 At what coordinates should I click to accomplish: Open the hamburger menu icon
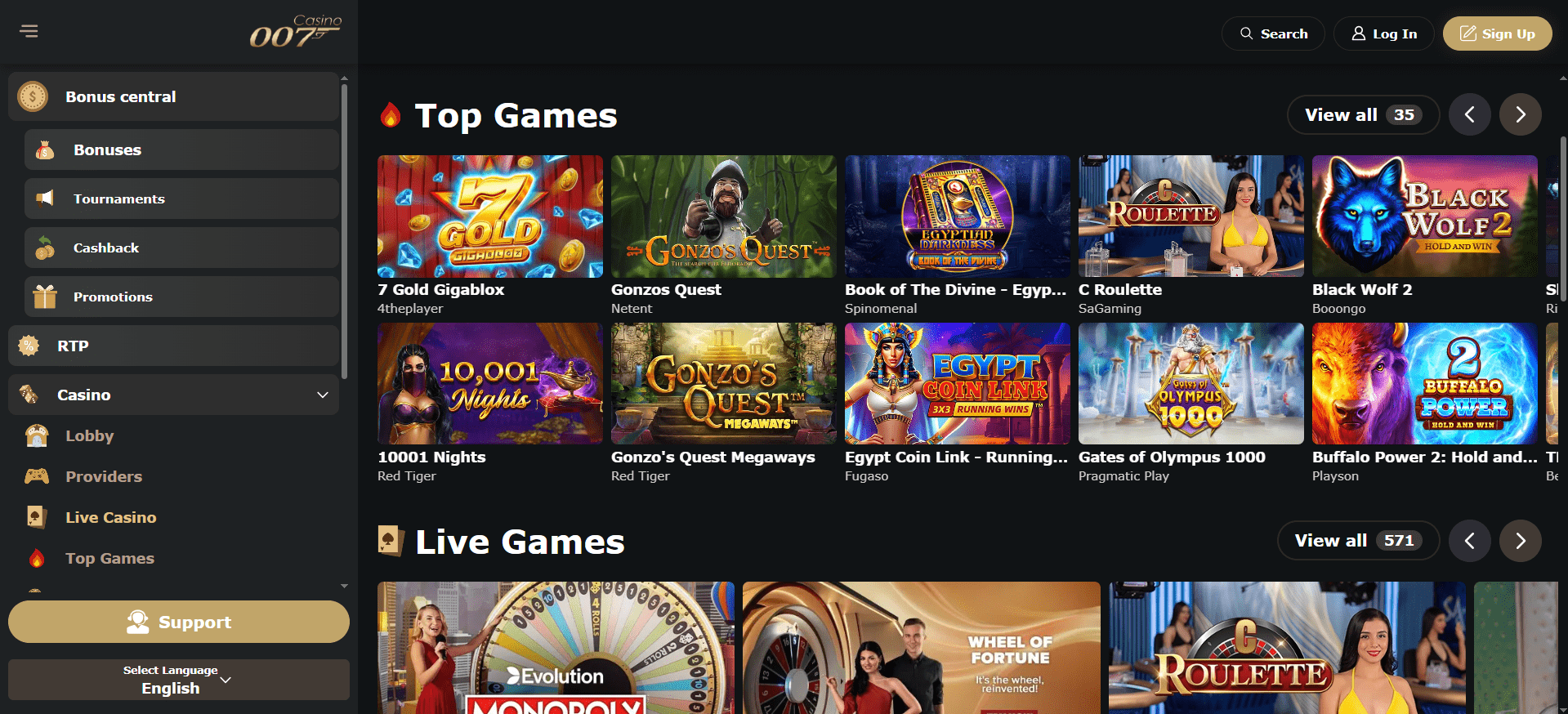[x=29, y=31]
